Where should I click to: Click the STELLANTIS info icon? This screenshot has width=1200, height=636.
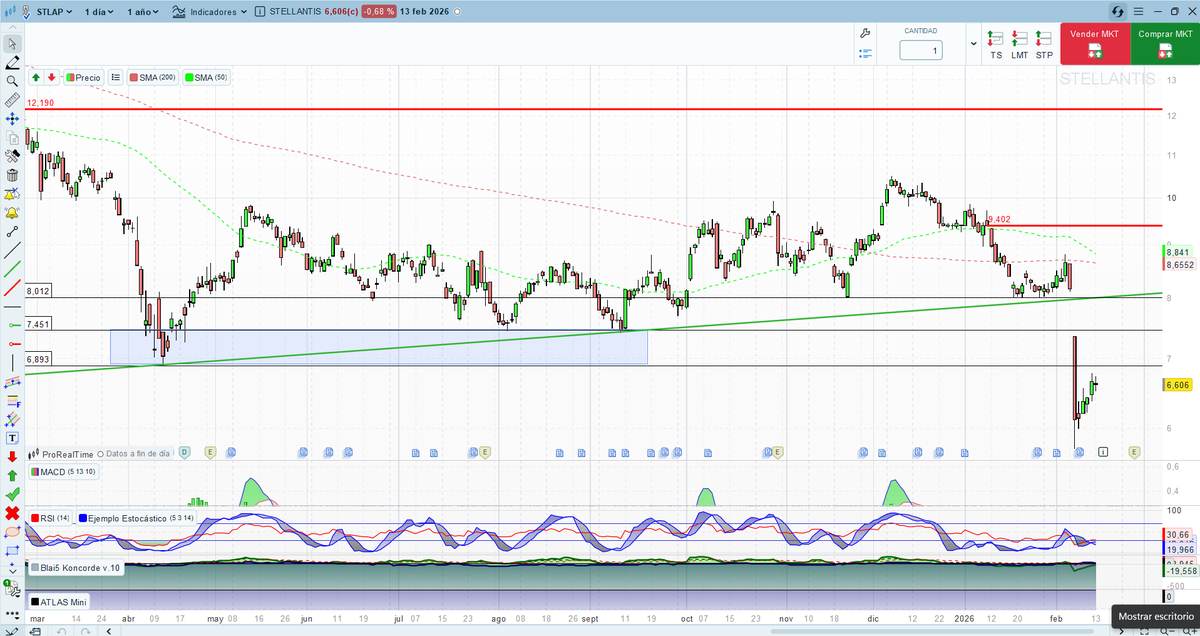point(260,12)
